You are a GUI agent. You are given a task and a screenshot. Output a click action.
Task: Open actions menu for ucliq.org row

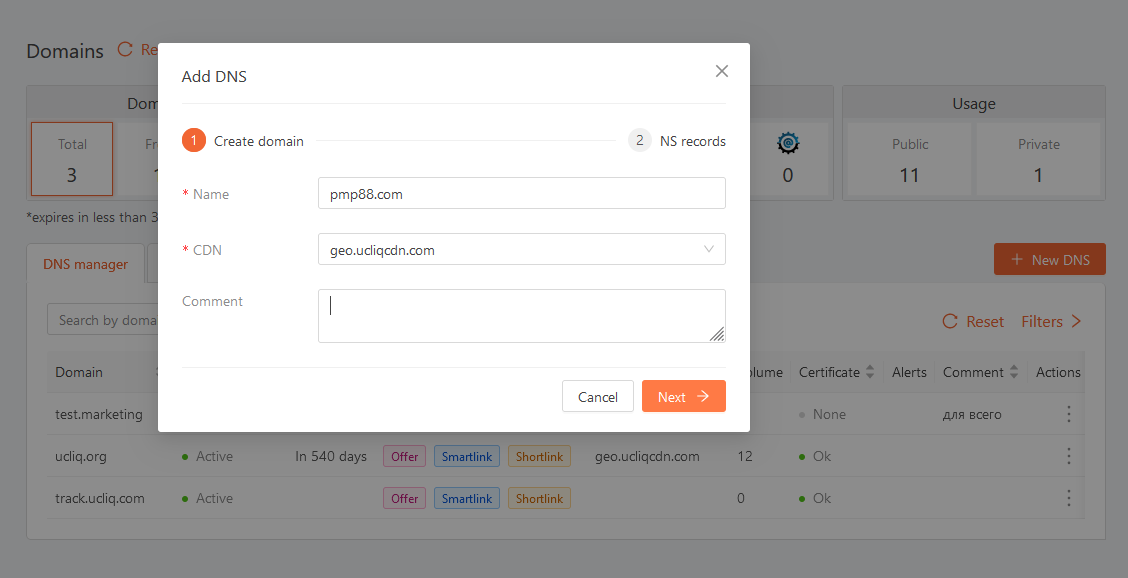[x=1069, y=456]
